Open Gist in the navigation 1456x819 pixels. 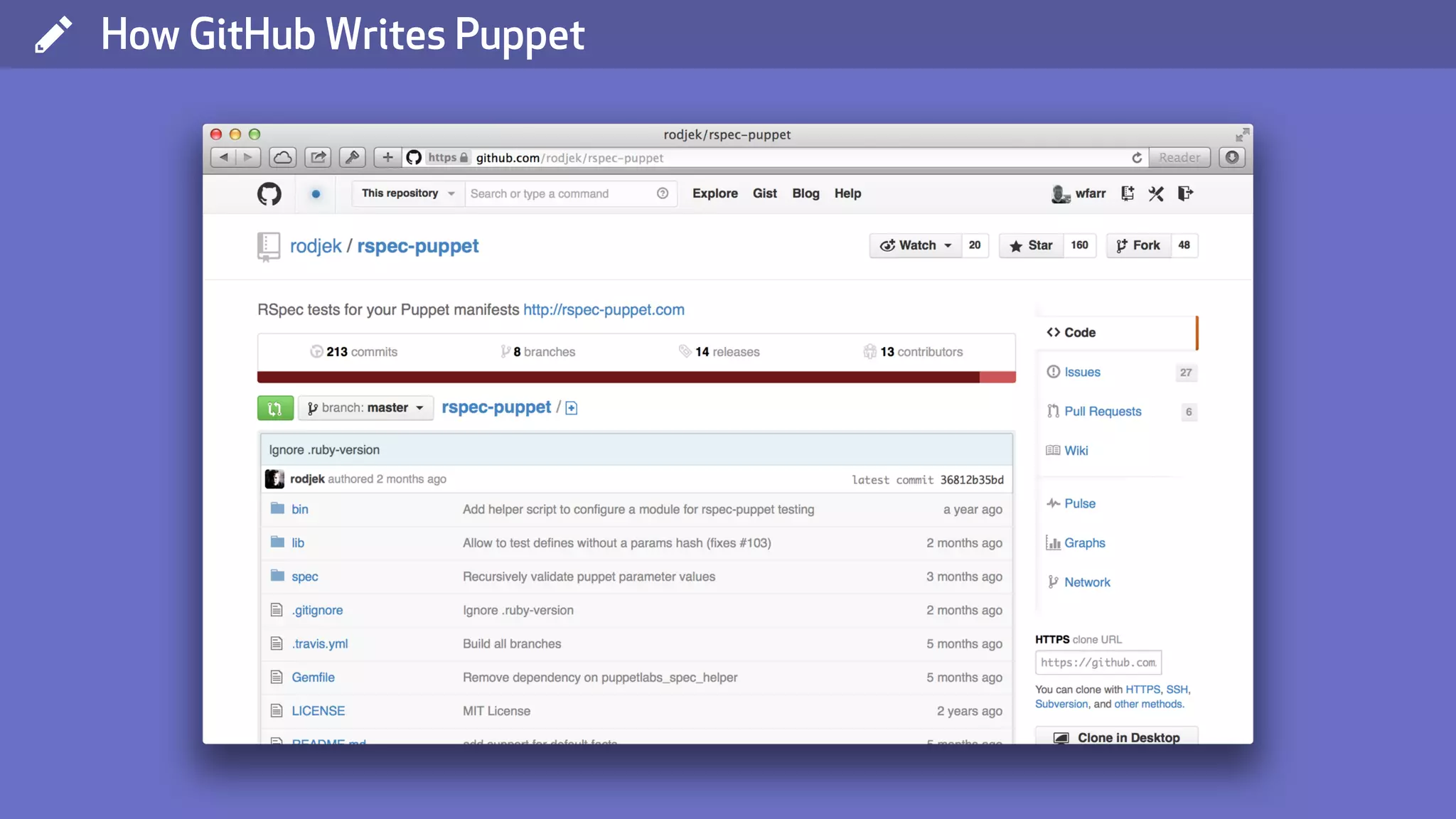click(764, 193)
